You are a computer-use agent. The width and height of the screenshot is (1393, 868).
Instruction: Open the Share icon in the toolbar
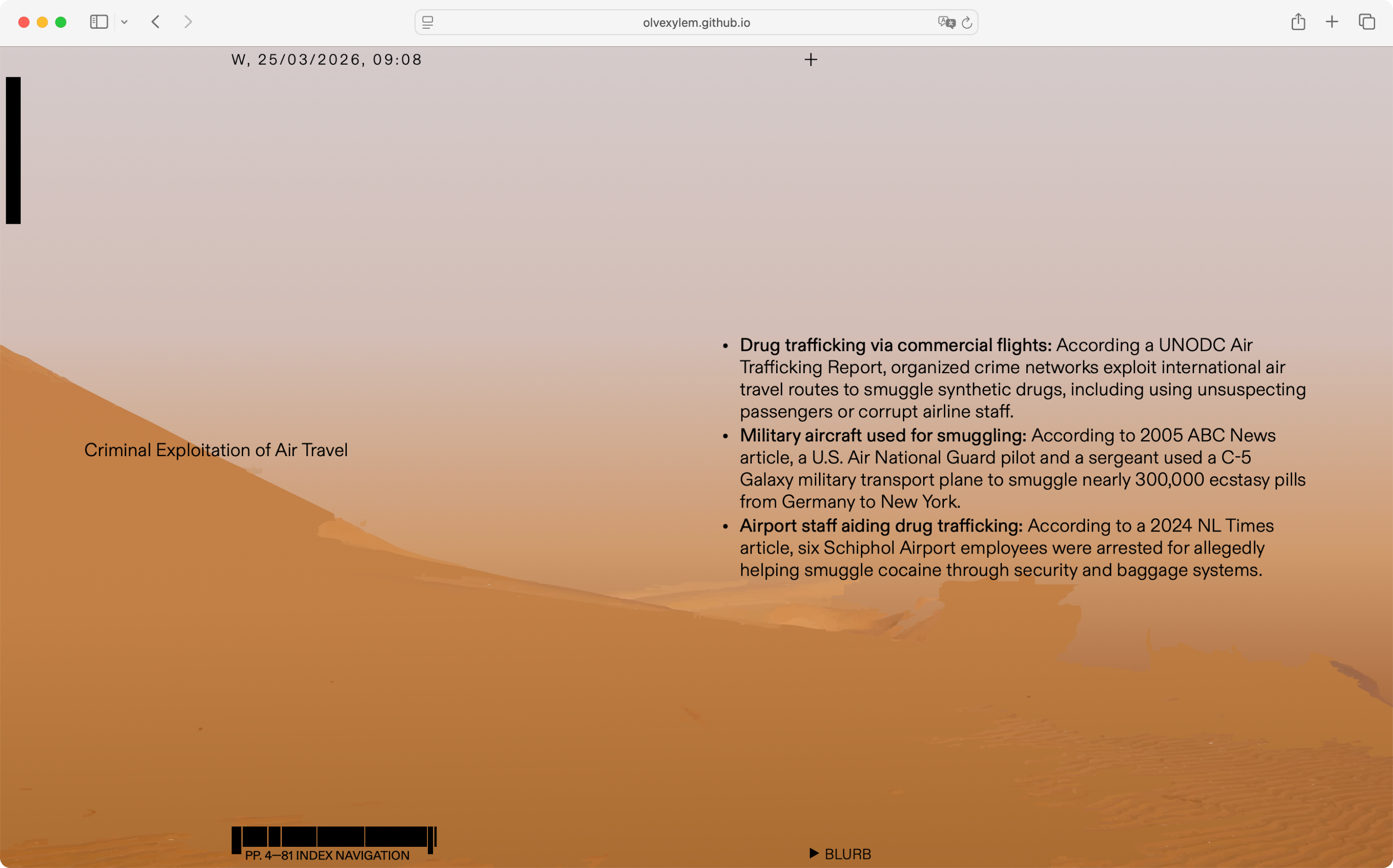pos(1298,22)
